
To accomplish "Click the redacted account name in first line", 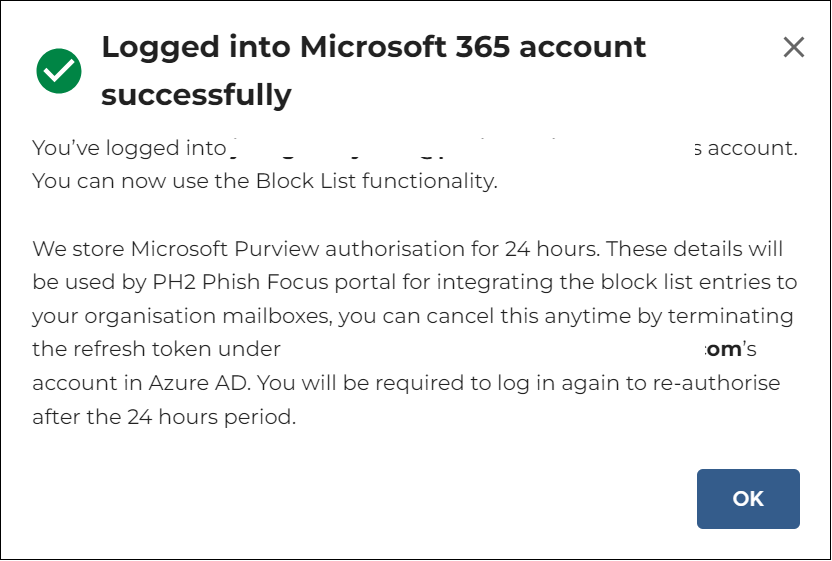I will (x=461, y=148).
